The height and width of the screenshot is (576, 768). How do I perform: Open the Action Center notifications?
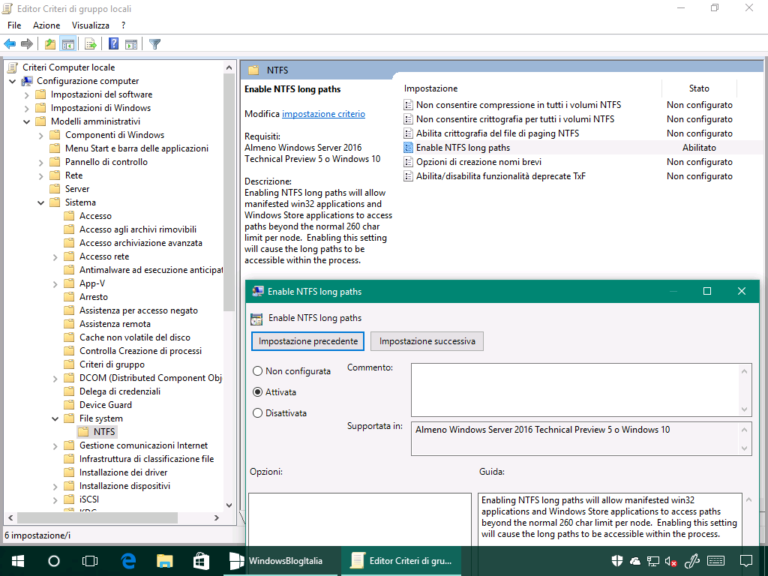(x=746, y=561)
